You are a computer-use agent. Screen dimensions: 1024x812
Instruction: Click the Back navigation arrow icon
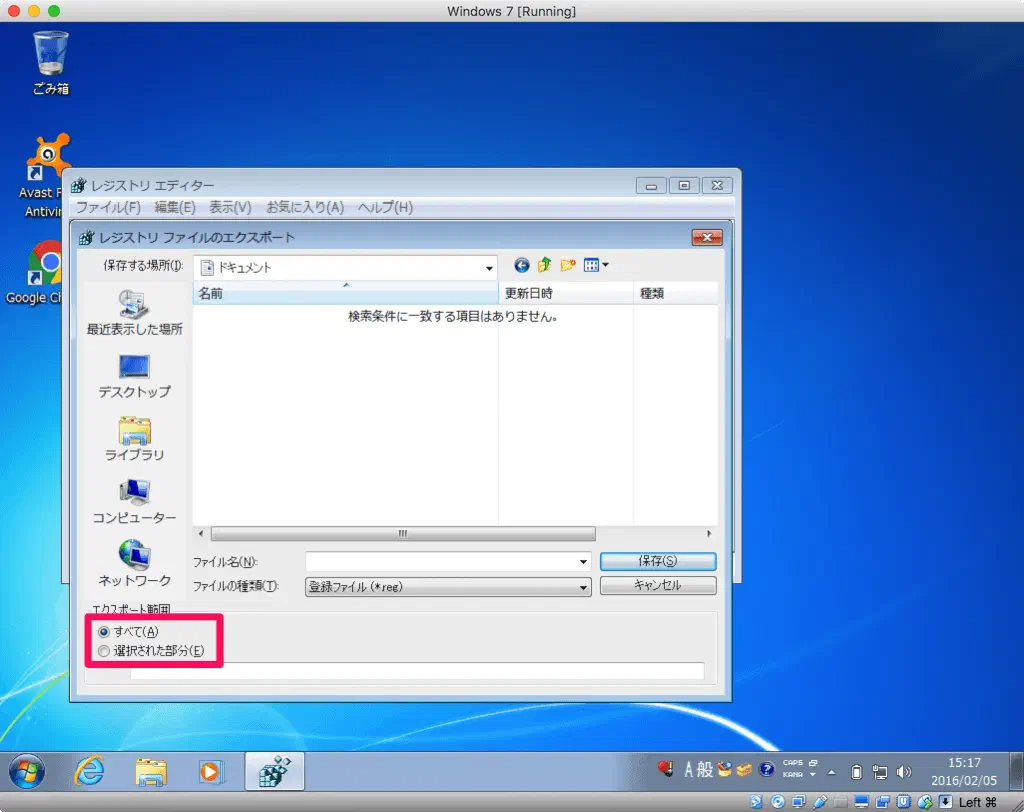pyautogui.click(x=521, y=266)
